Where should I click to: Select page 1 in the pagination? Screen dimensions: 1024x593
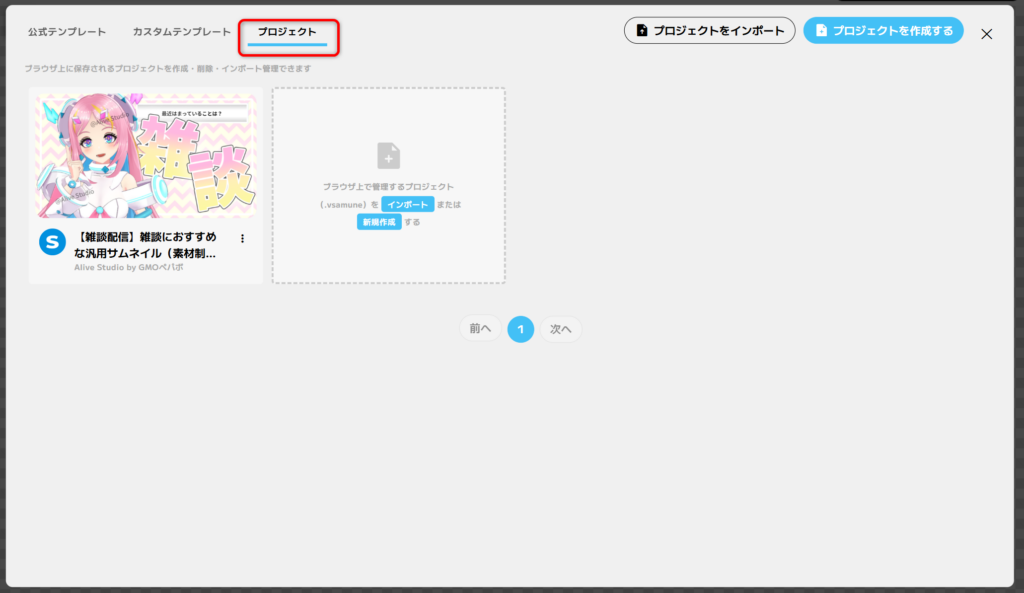coord(520,329)
